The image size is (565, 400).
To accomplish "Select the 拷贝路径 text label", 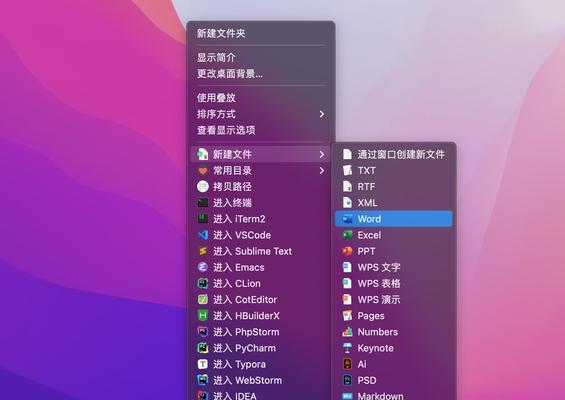I will coord(232,187).
